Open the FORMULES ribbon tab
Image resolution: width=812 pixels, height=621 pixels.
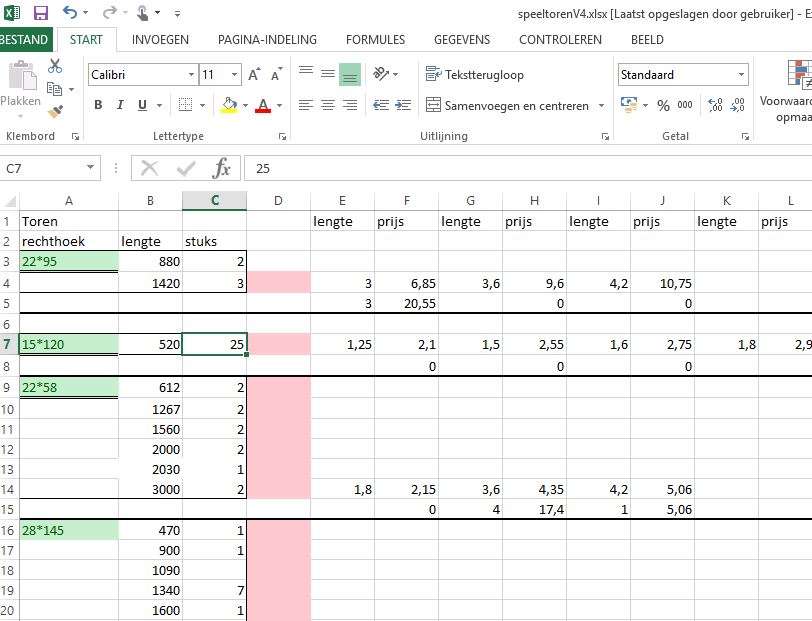coord(375,40)
